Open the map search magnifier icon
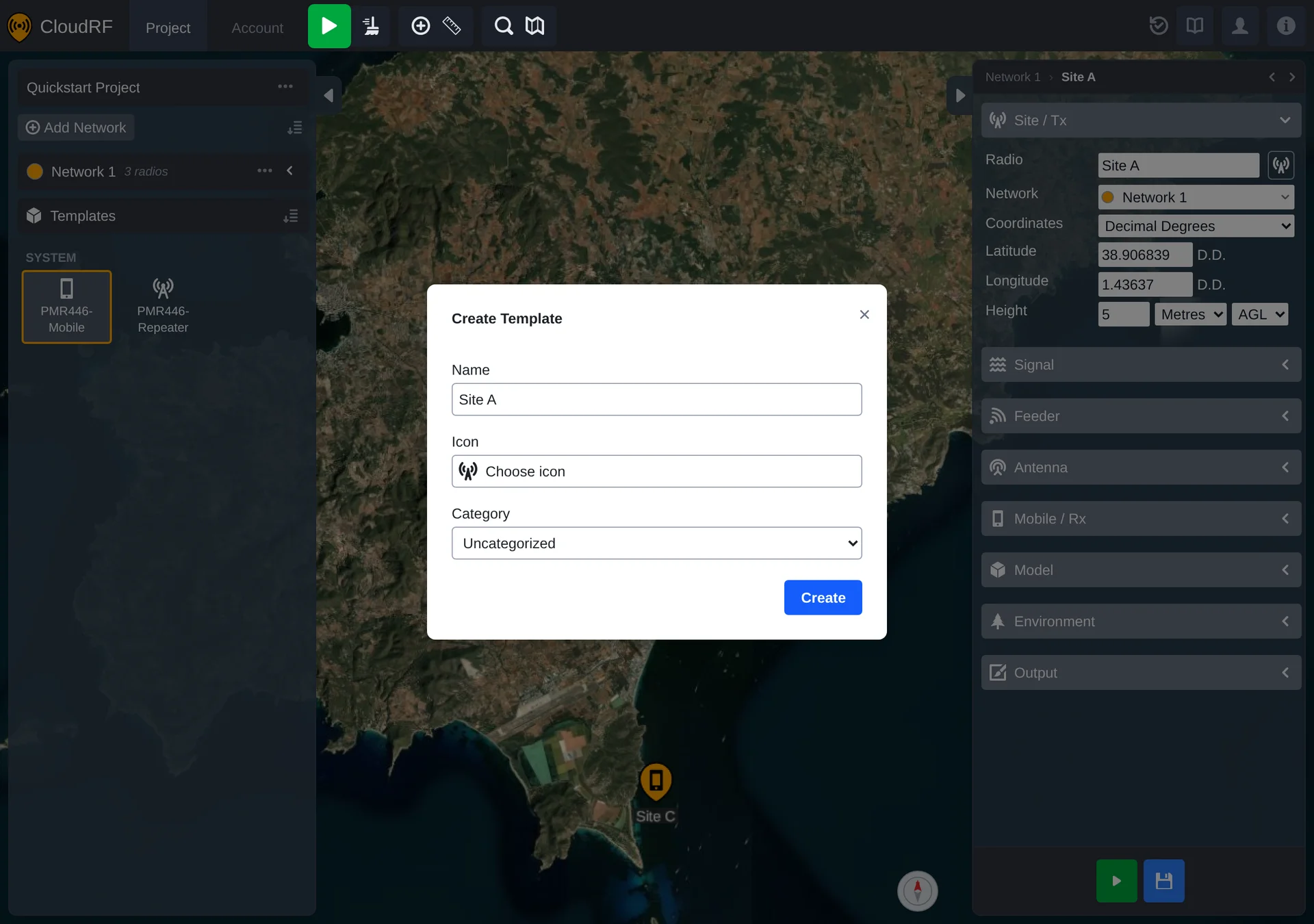 [504, 26]
